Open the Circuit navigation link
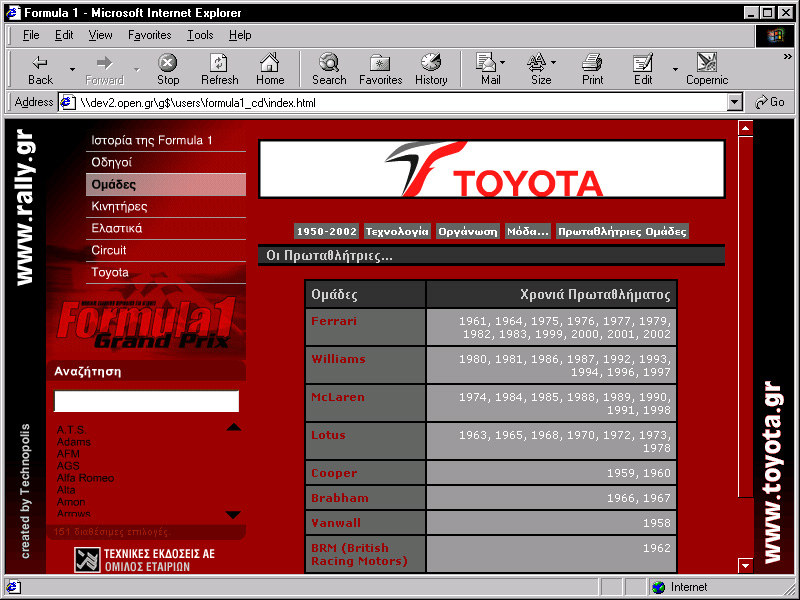Viewport: 800px width, 600px height. [166, 250]
